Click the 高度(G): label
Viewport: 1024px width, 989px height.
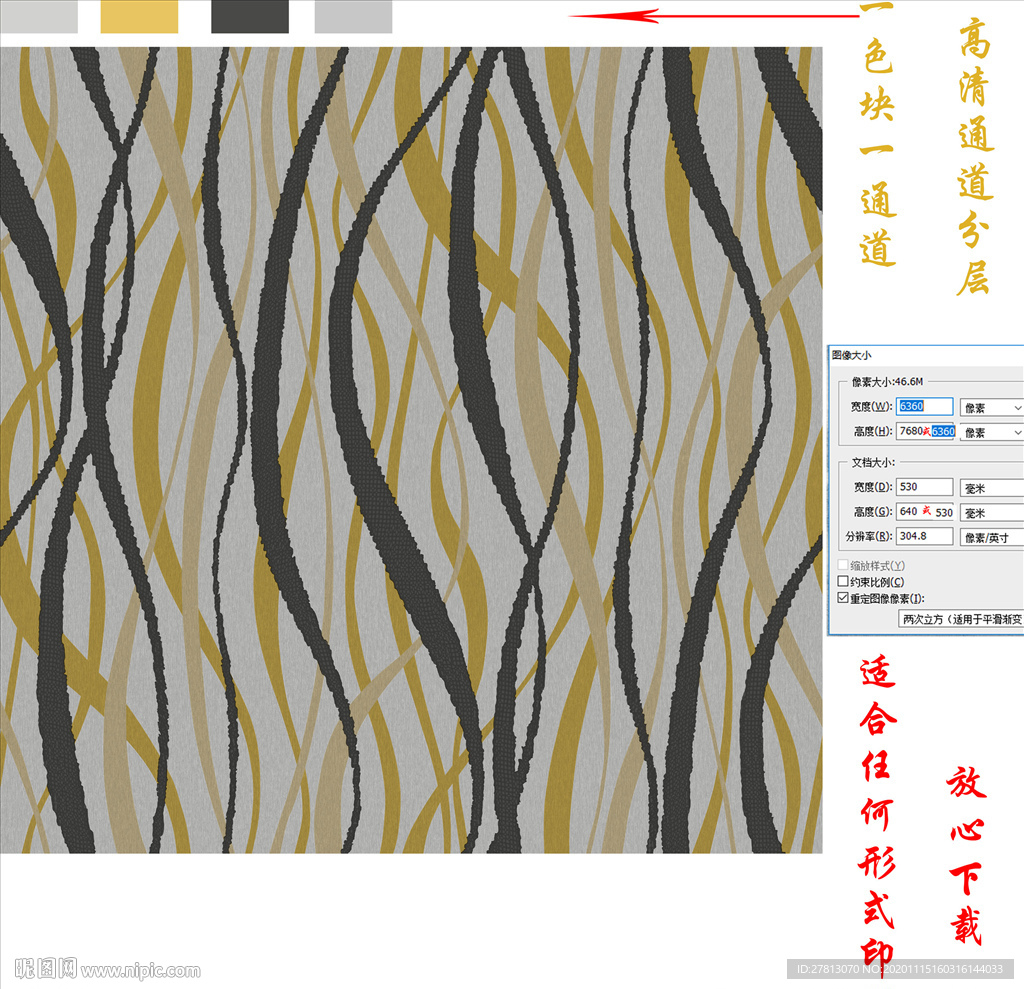[873, 511]
